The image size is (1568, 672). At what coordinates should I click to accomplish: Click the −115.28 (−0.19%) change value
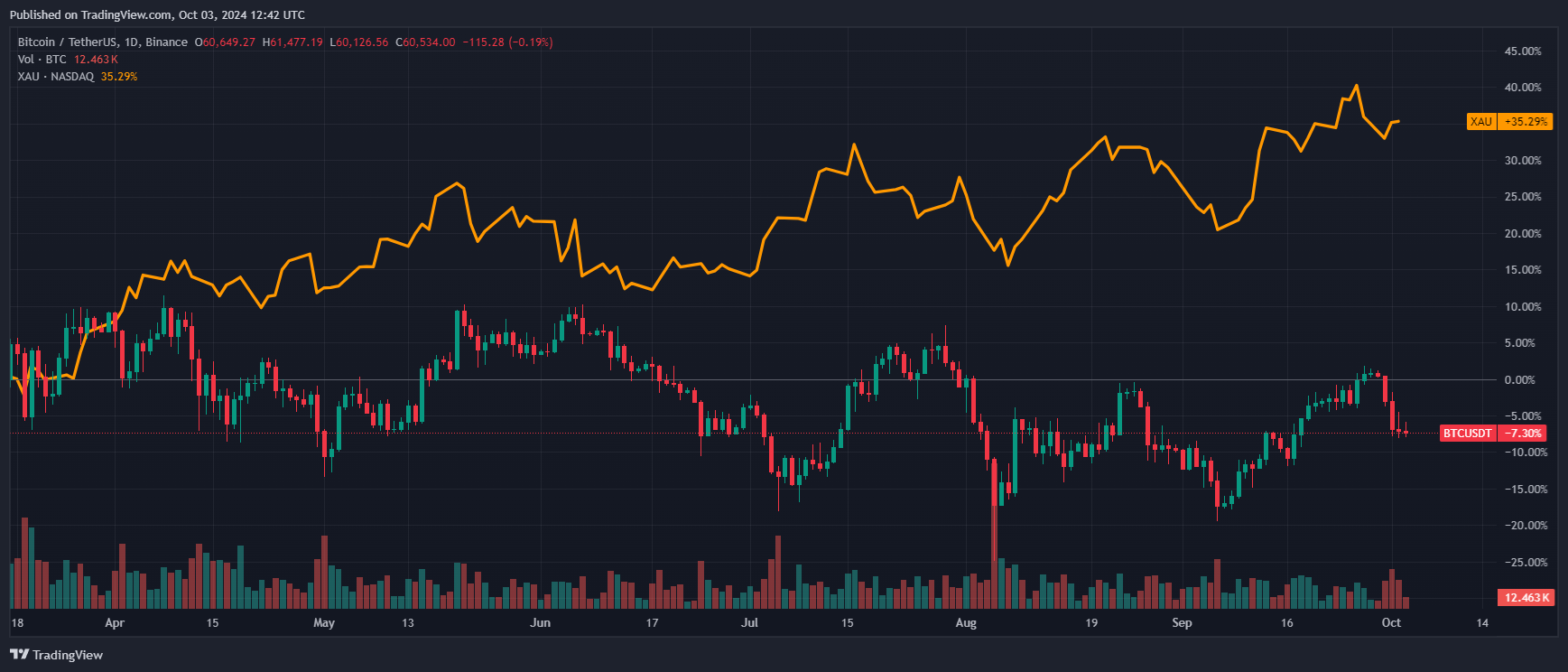click(508, 42)
